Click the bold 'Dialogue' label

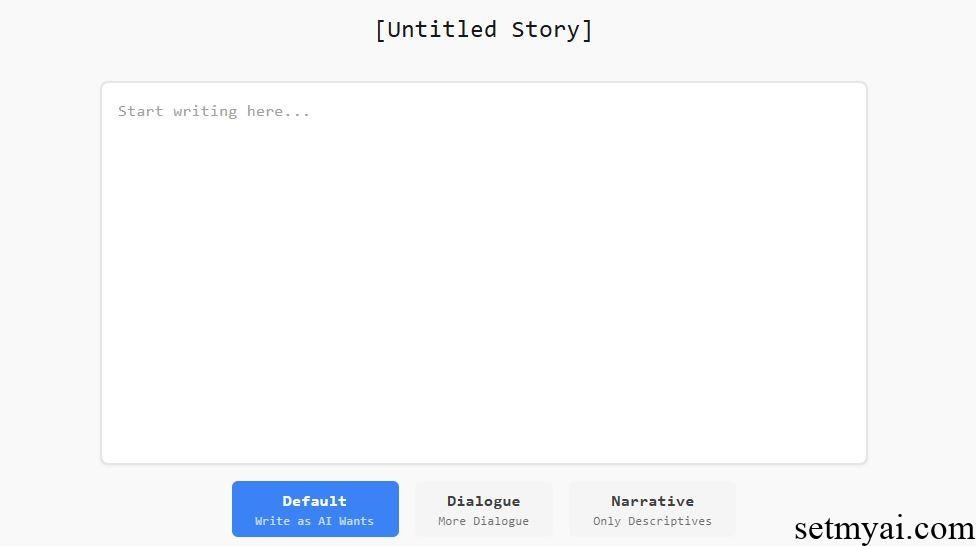click(x=484, y=501)
